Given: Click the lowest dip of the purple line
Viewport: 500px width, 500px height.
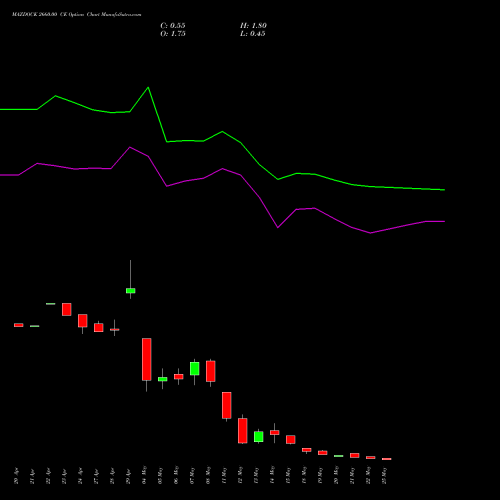Looking at the screenshot, I should click(x=370, y=233).
